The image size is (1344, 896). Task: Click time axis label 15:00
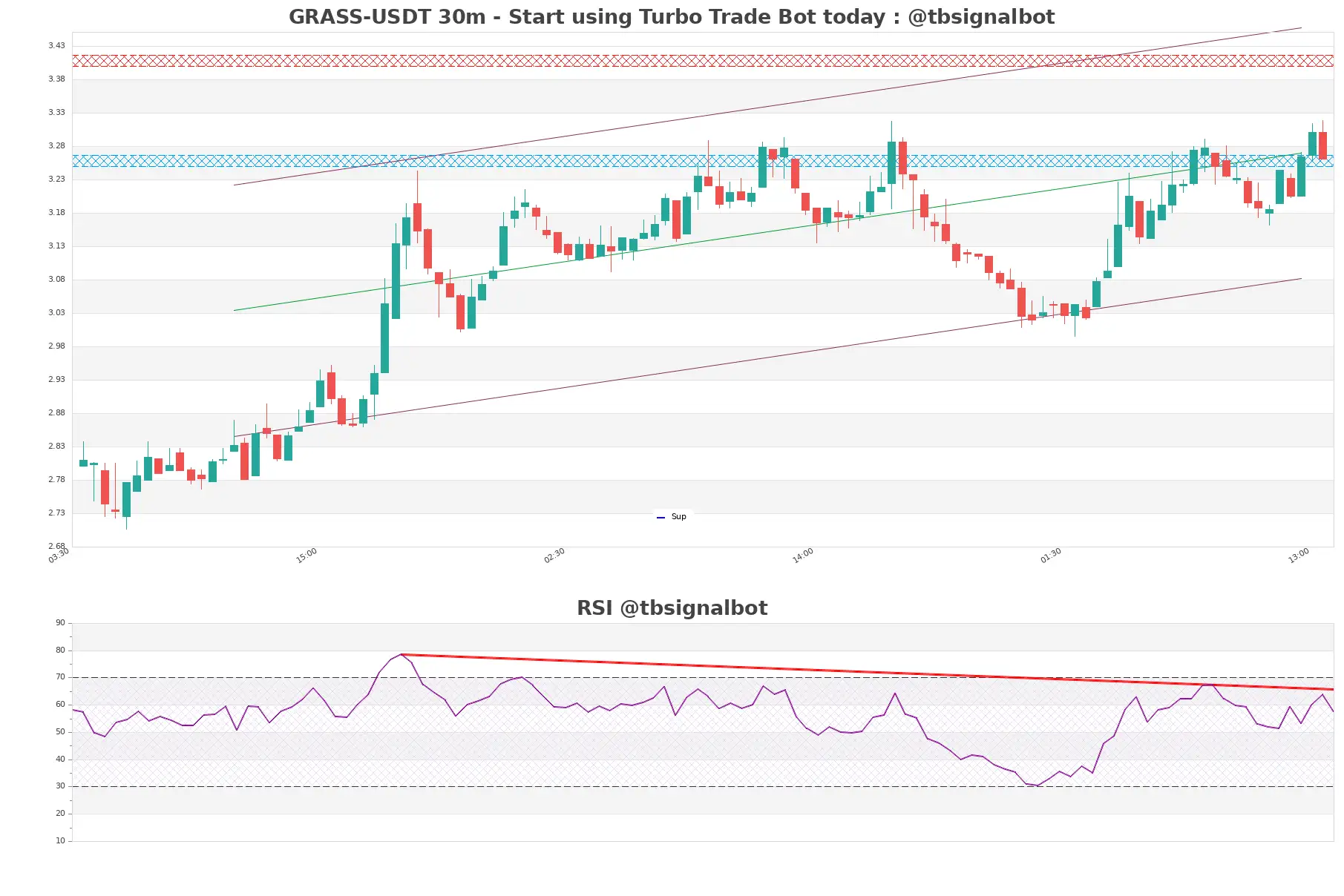click(x=307, y=556)
